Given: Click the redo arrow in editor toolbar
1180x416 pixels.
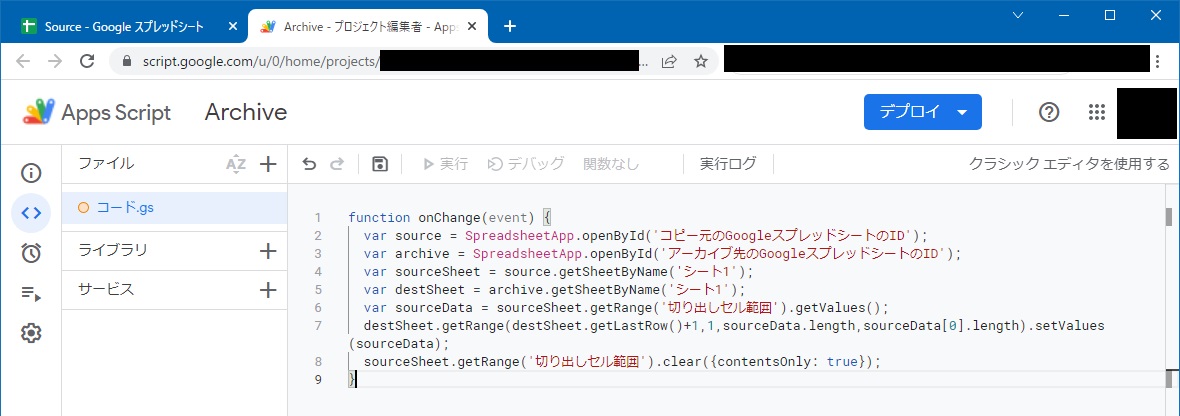Looking at the screenshot, I should click(337, 164).
